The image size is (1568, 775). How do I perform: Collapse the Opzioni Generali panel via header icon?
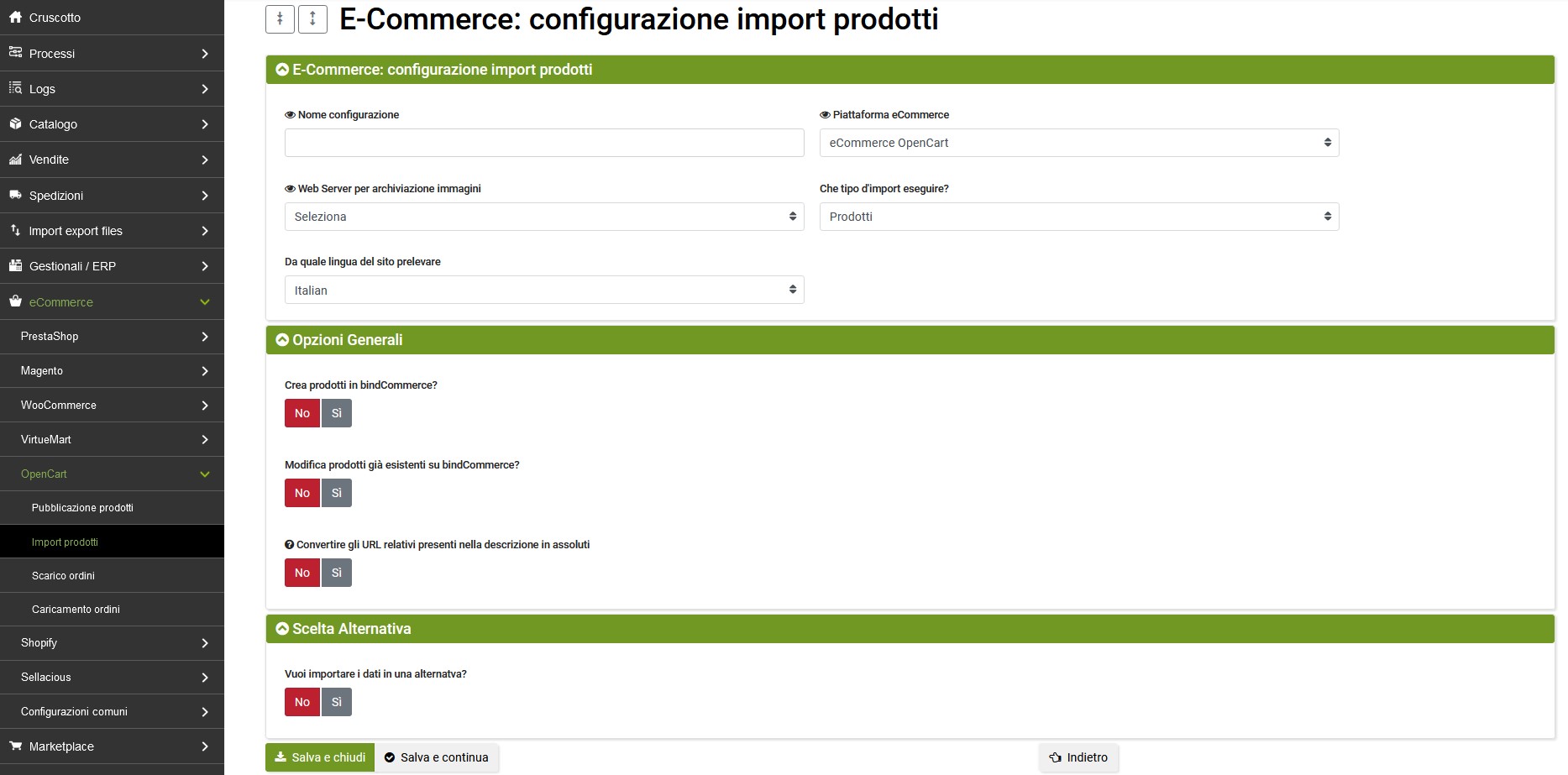(x=282, y=340)
